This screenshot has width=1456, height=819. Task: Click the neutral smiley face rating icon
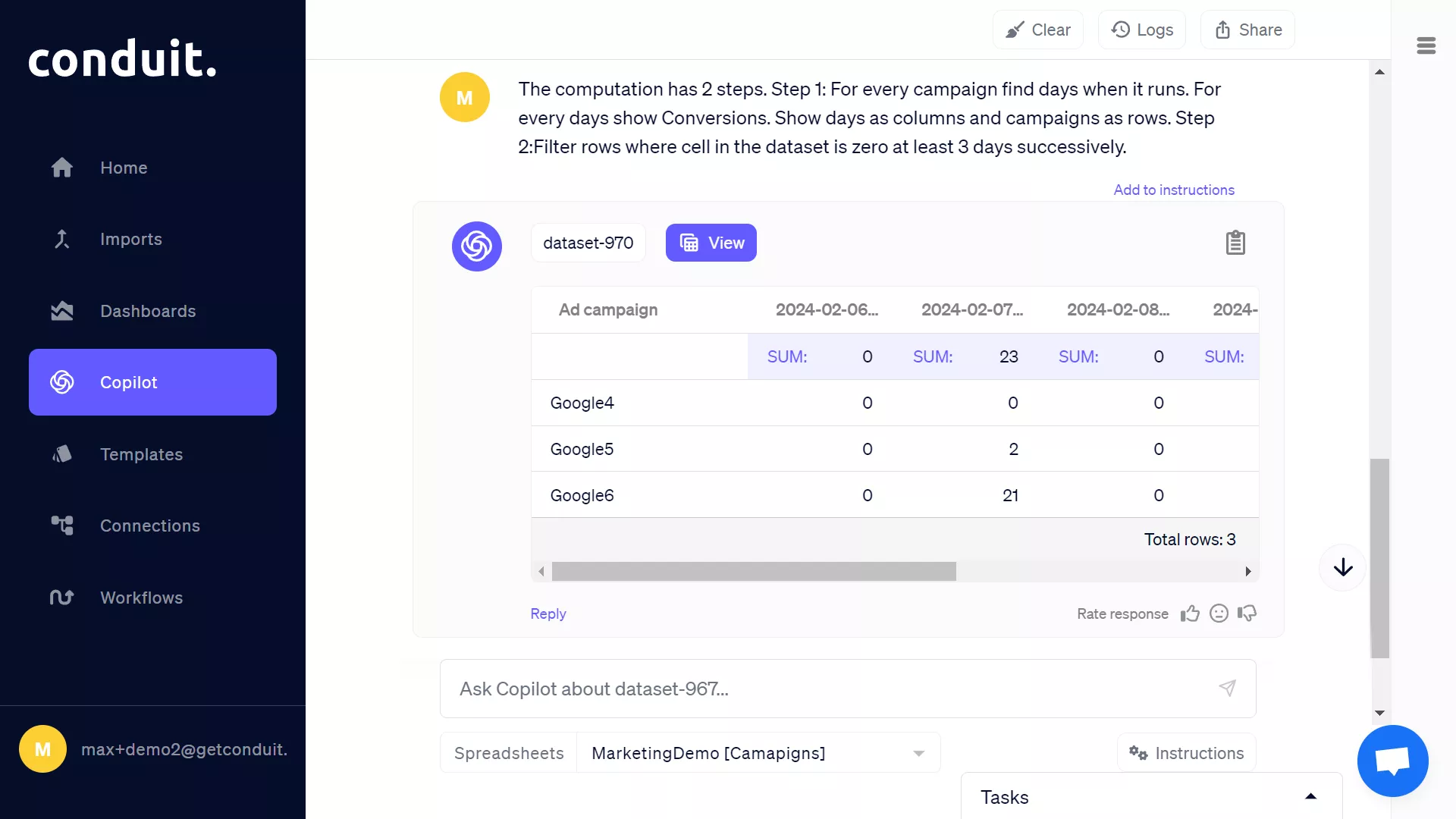coord(1219,613)
